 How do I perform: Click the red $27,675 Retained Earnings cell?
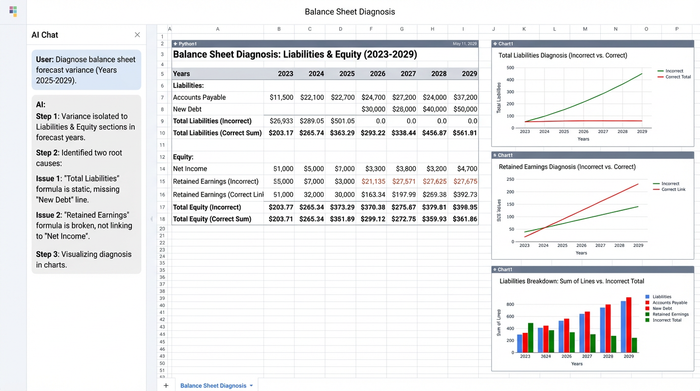465,182
